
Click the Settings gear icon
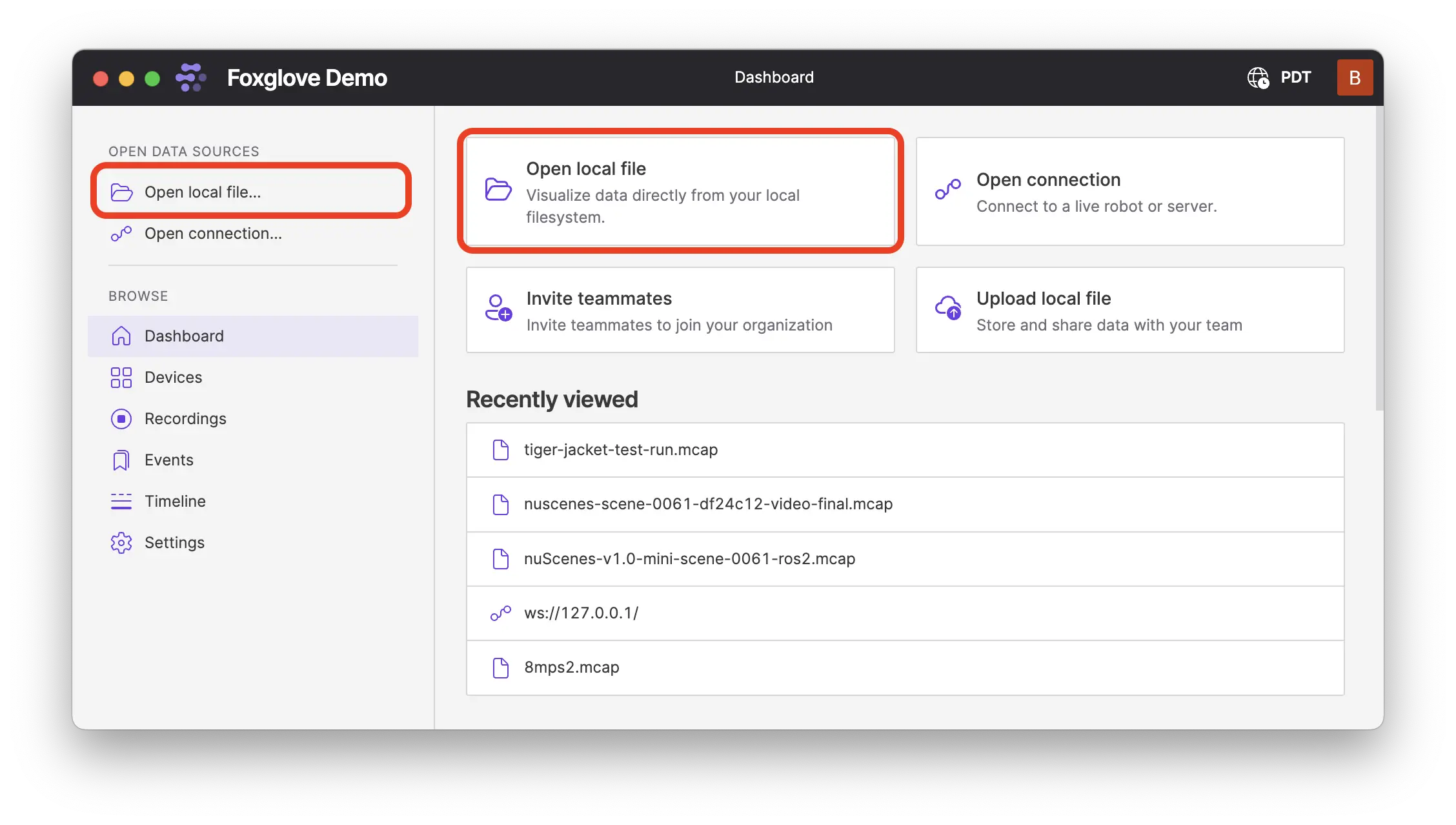point(121,543)
